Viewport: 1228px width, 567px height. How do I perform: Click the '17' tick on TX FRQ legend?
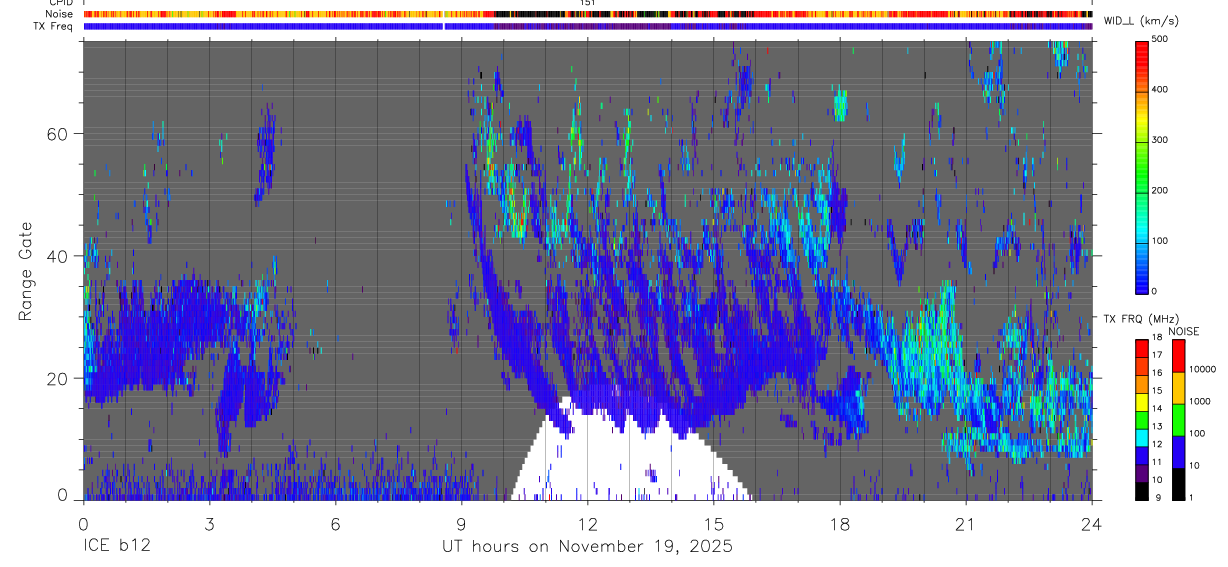pos(1157,355)
